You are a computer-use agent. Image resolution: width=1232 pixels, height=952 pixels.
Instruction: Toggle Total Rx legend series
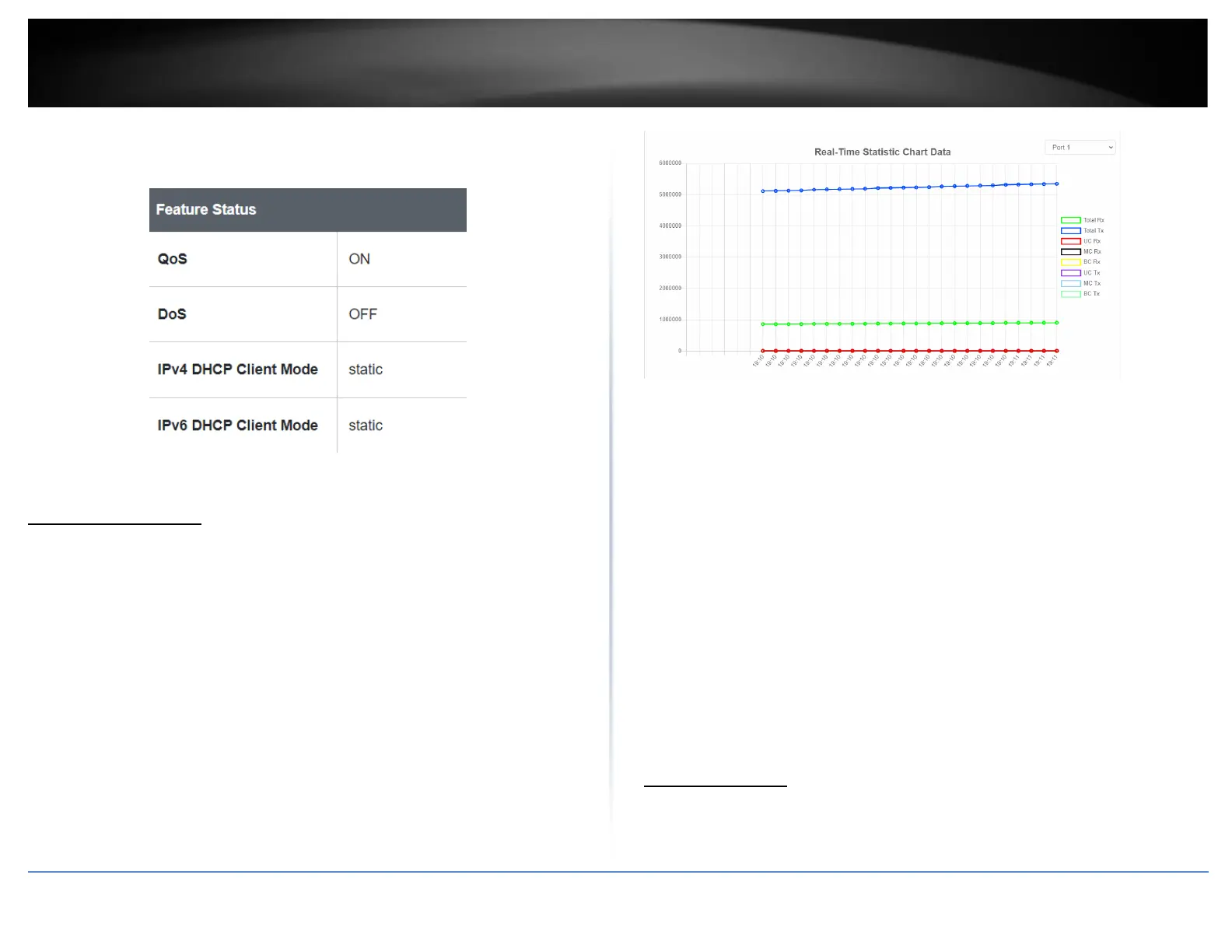pos(1082,220)
